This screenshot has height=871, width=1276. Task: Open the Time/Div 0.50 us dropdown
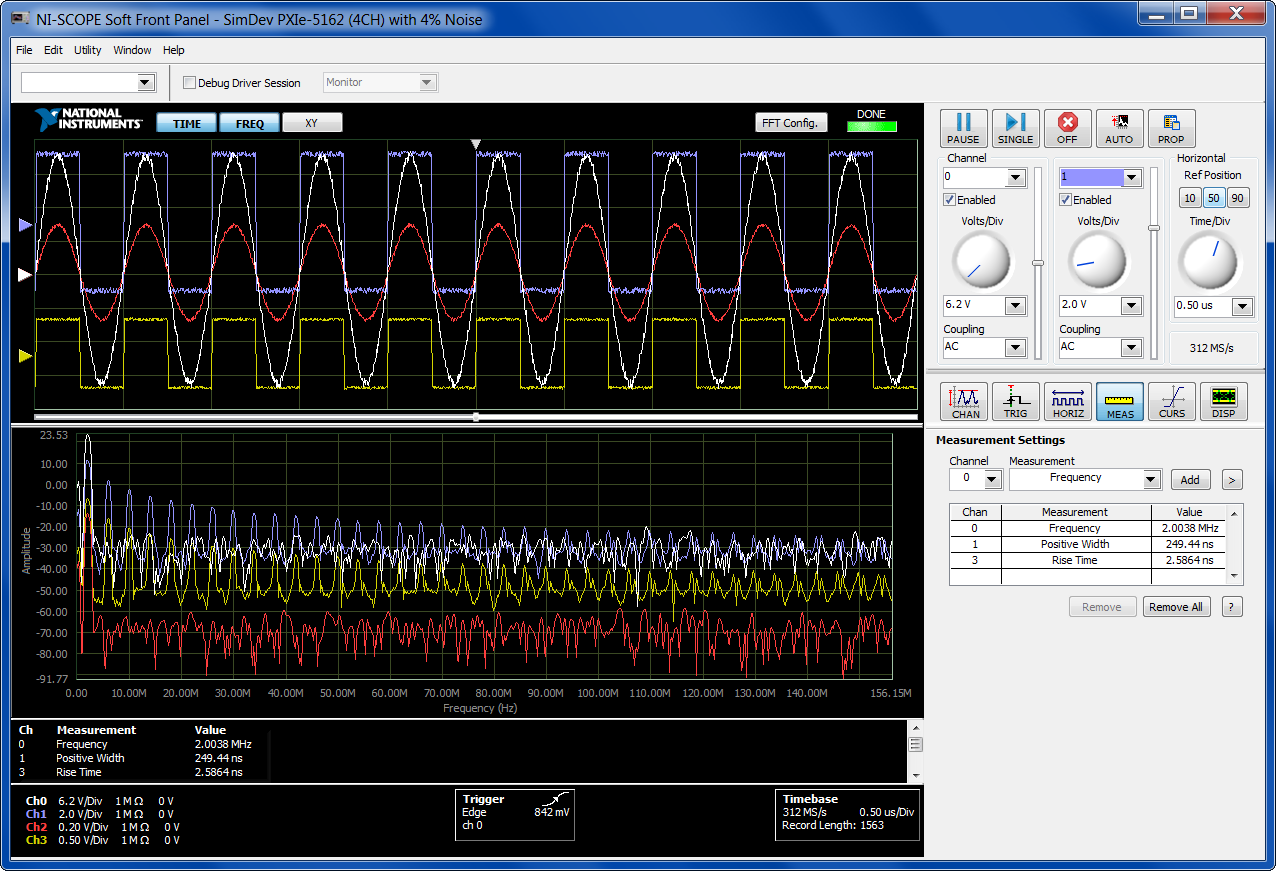coord(1242,306)
